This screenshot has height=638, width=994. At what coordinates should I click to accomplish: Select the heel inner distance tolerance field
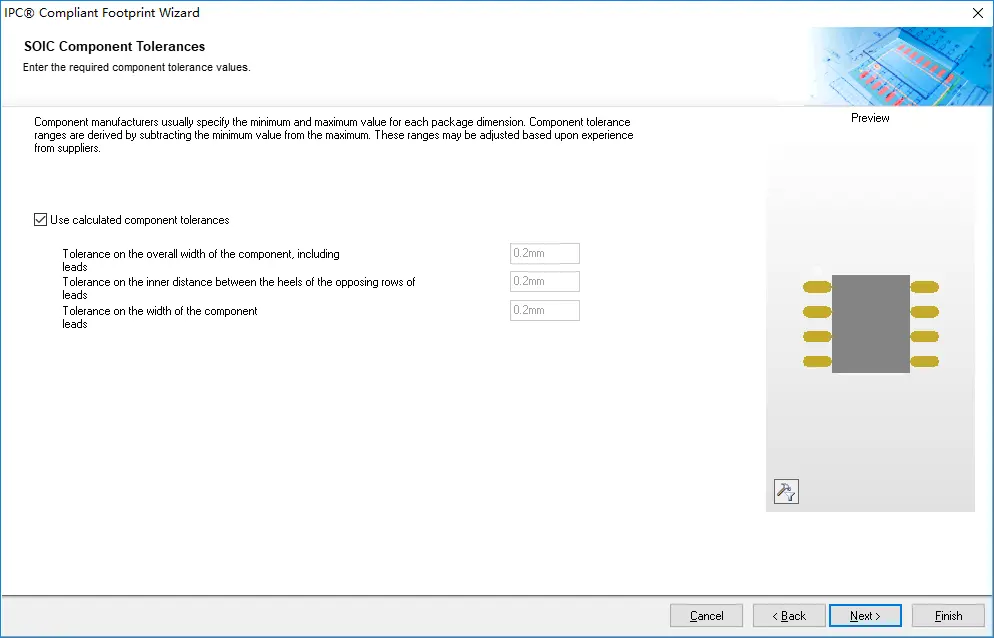tap(544, 282)
